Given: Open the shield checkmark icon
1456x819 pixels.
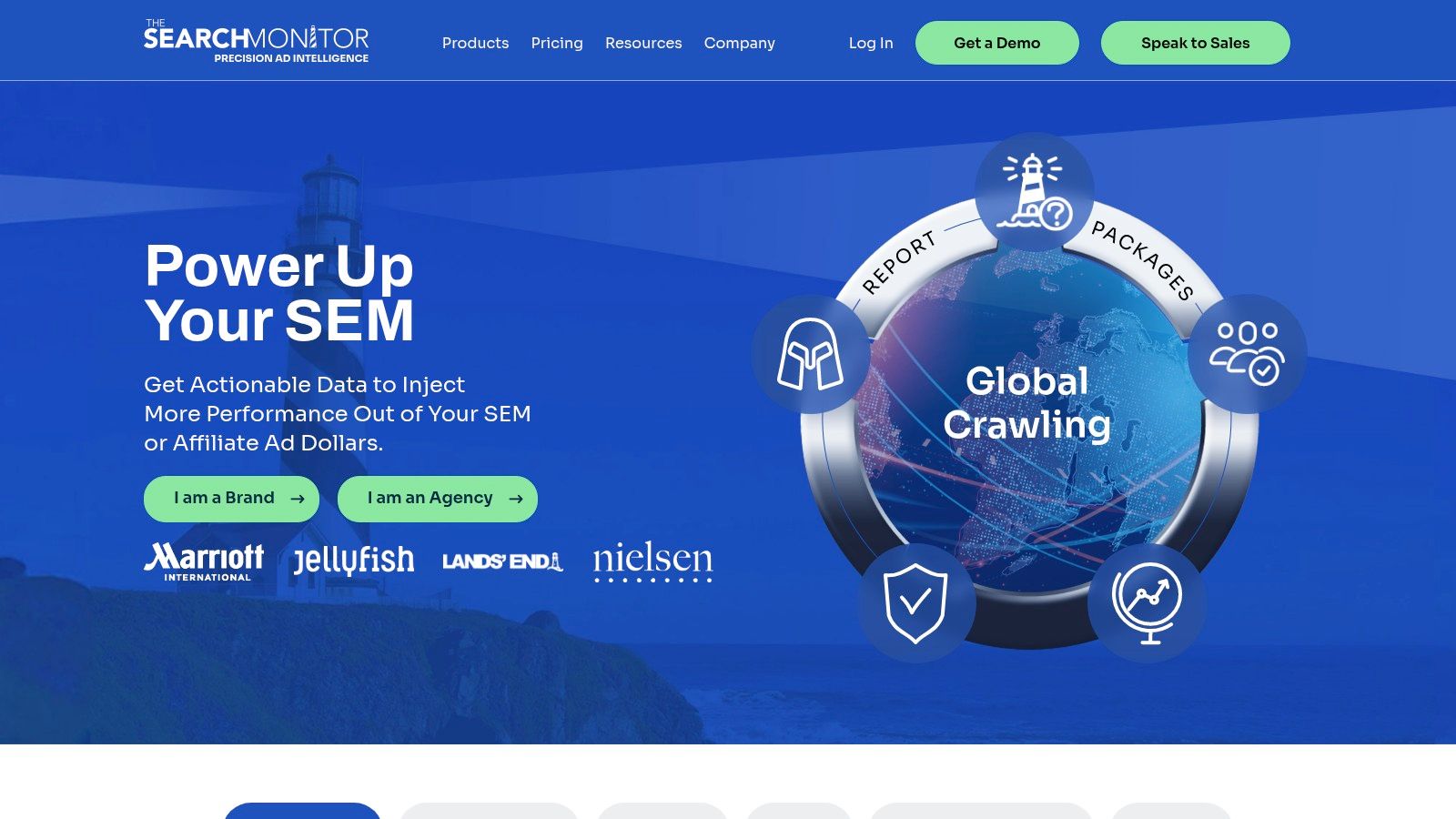Looking at the screenshot, I should click(916, 603).
